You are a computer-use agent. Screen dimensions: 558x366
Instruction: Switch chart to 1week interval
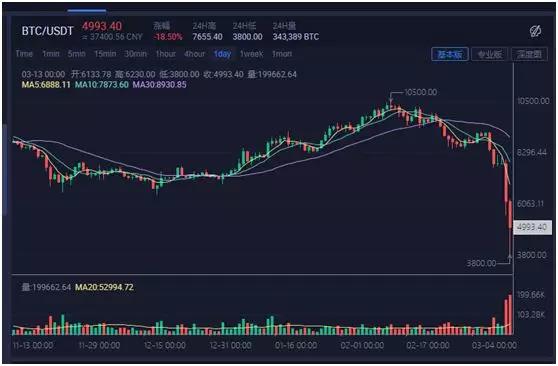pyautogui.click(x=252, y=54)
